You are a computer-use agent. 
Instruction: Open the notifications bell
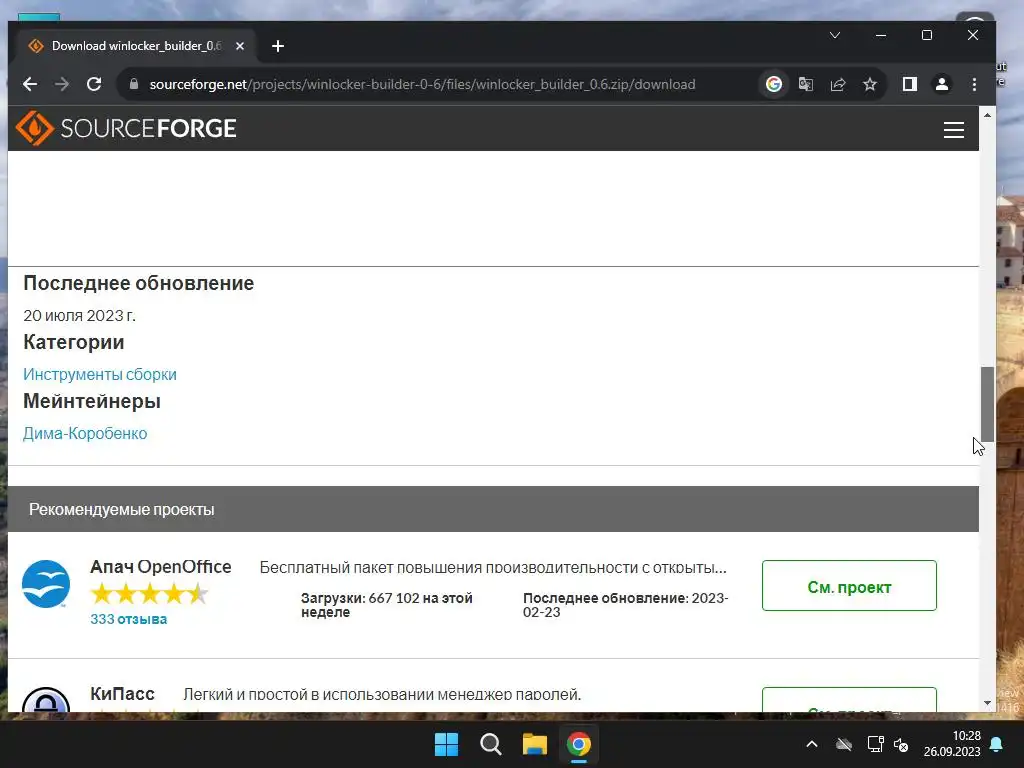coord(997,744)
